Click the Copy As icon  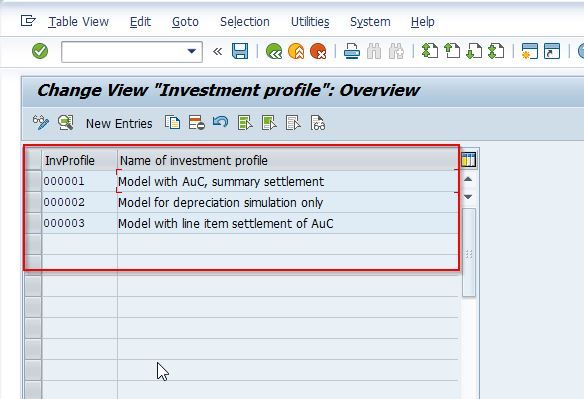[172, 123]
